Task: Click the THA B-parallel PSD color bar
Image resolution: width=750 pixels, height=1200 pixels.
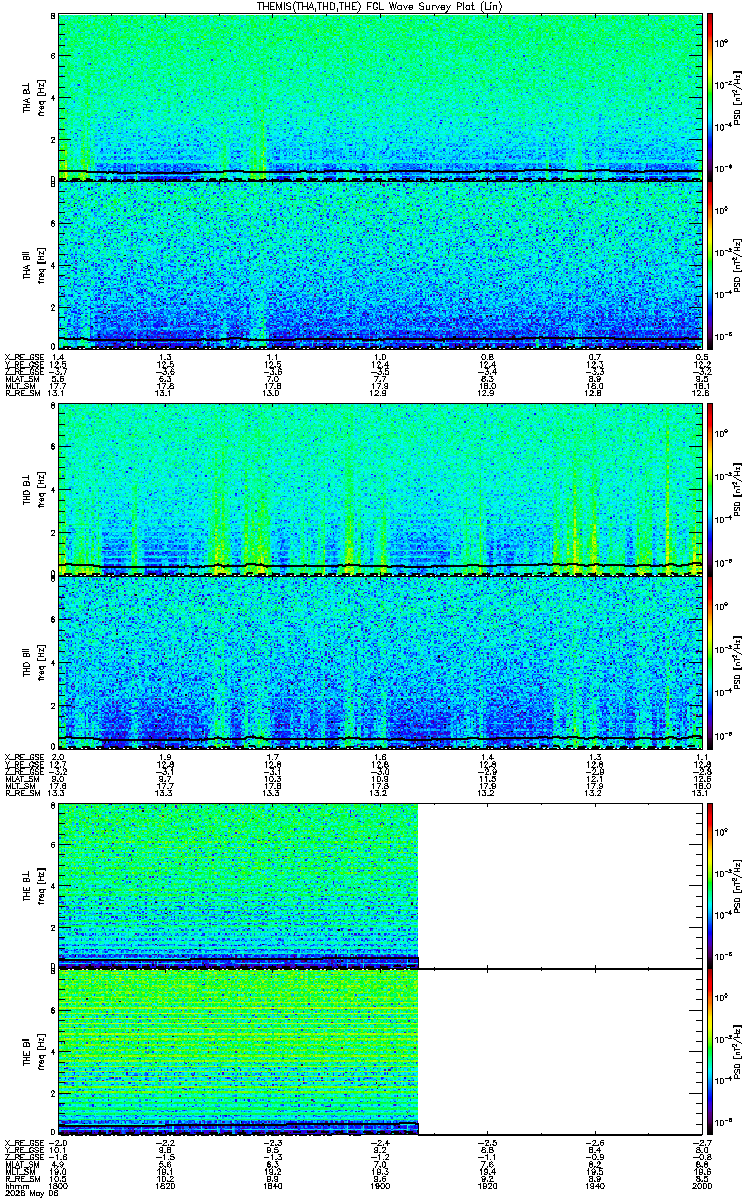Action: click(x=711, y=265)
